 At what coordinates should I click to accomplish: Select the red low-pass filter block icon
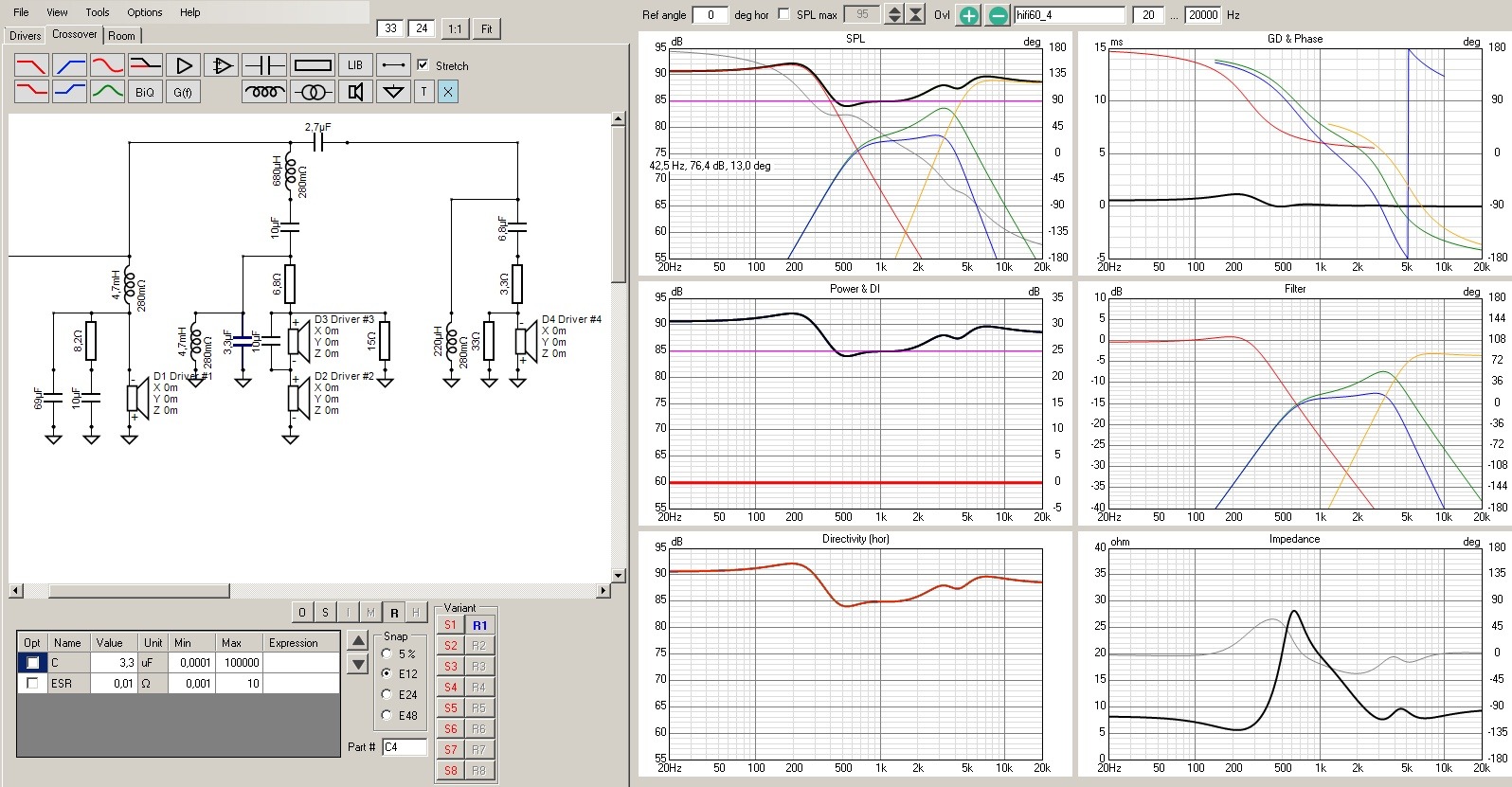[31, 65]
